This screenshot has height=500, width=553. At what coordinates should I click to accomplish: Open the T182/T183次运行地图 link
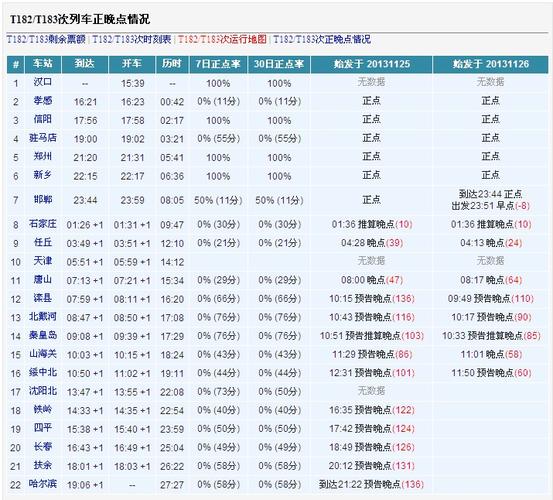[x=222, y=39]
